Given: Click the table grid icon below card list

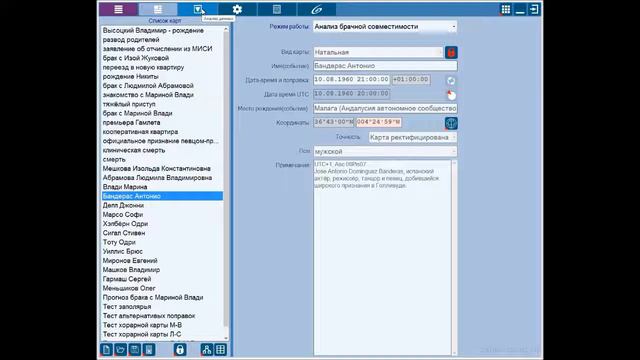Looking at the screenshot, I should 220,349.
